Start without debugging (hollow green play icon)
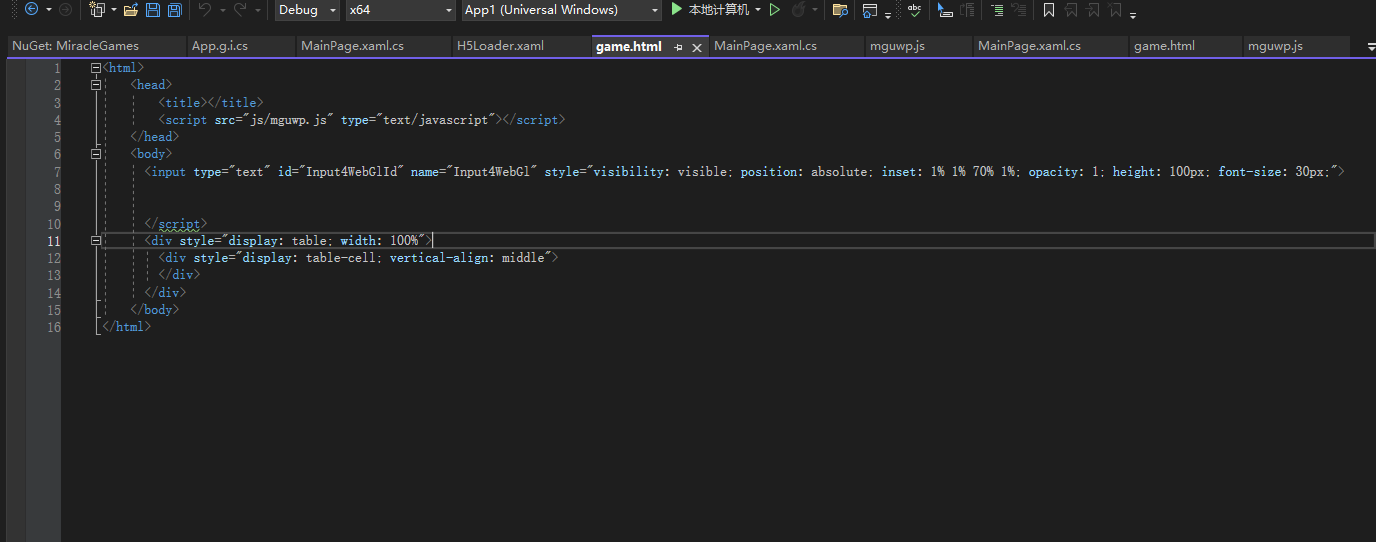Image resolution: width=1376 pixels, height=542 pixels. 775,10
